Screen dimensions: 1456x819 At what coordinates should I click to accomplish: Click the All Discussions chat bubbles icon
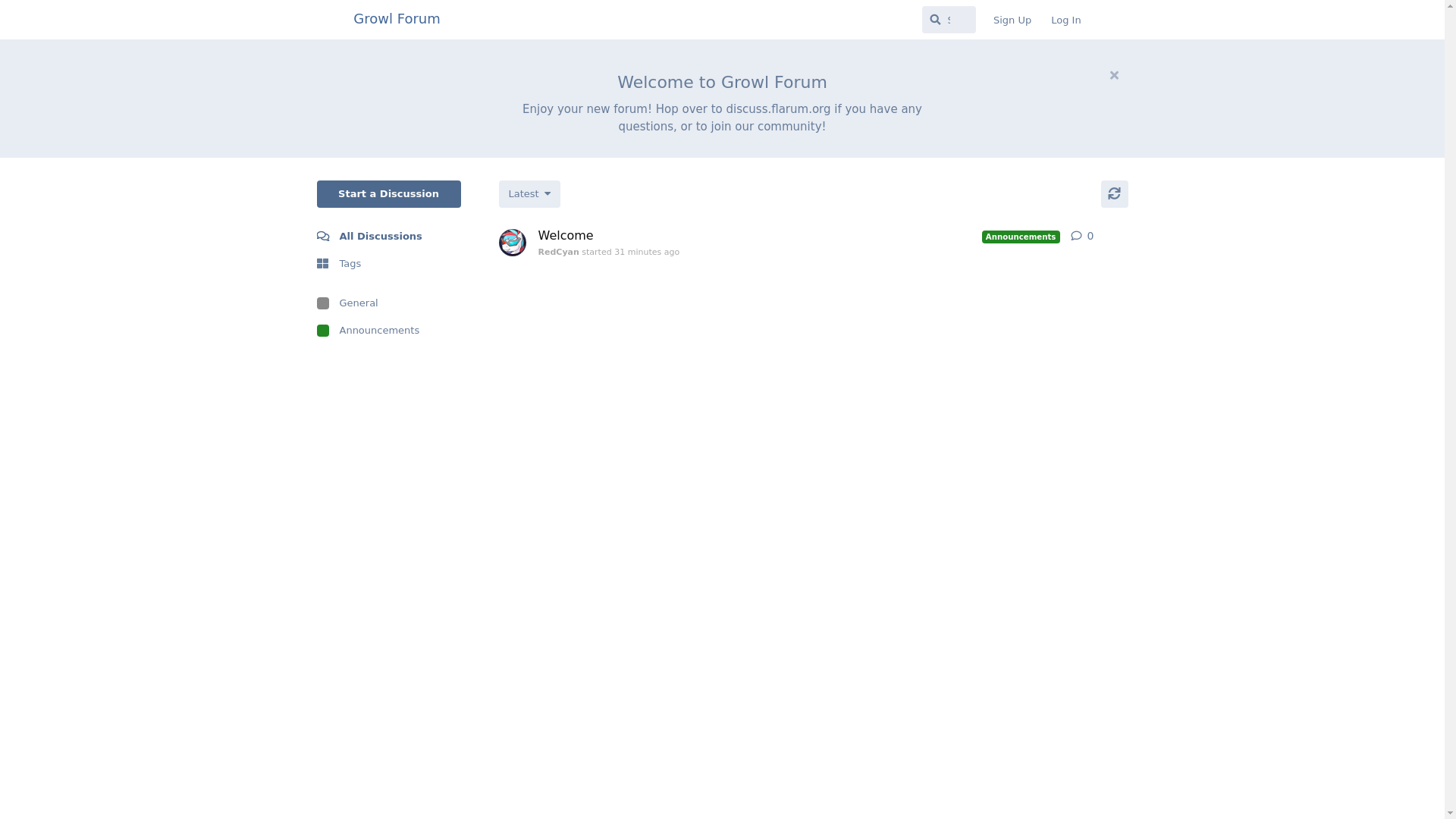(x=323, y=237)
